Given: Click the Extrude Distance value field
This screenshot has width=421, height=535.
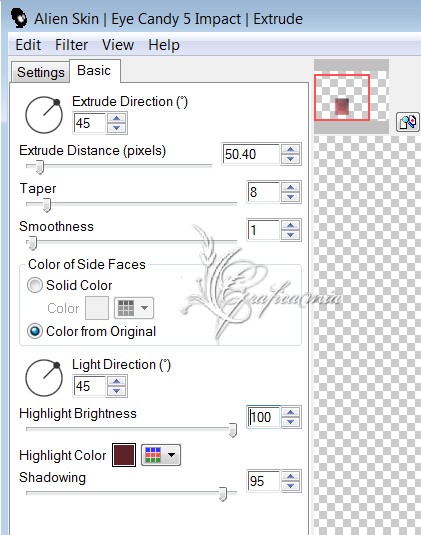Looking at the screenshot, I should coord(251,154).
